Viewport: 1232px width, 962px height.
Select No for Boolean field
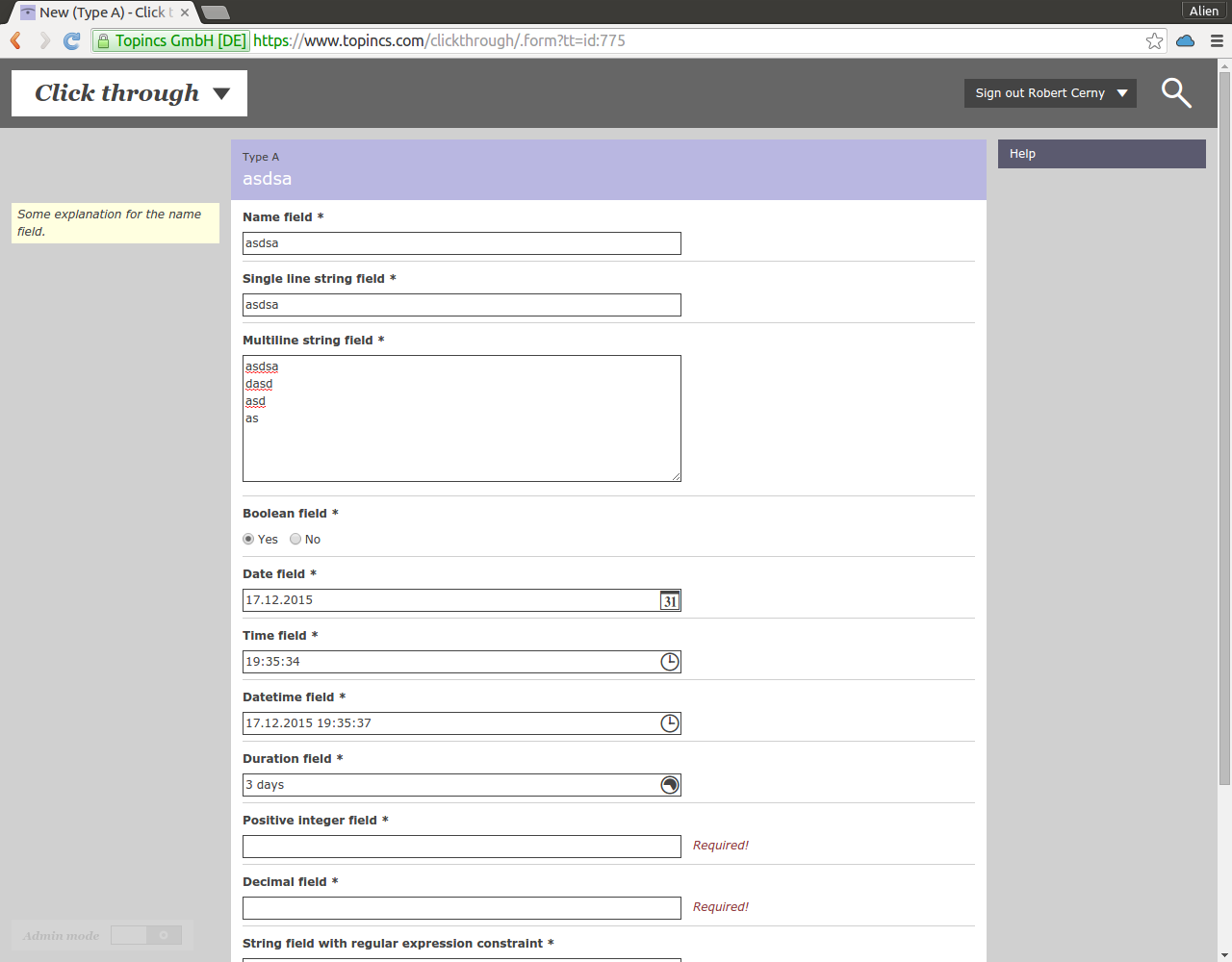coord(295,540)
